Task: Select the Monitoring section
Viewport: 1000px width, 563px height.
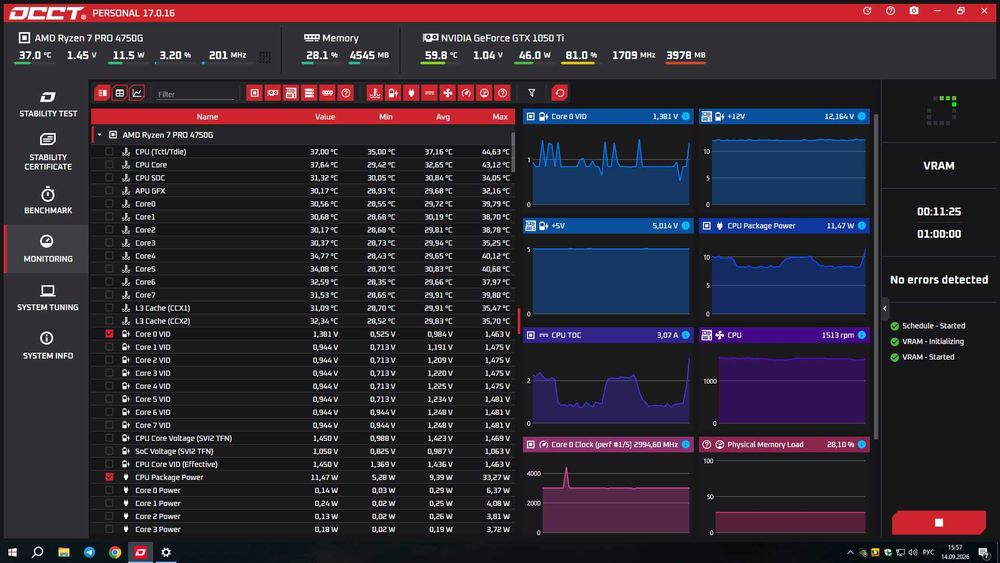Action: click(47, 249)
